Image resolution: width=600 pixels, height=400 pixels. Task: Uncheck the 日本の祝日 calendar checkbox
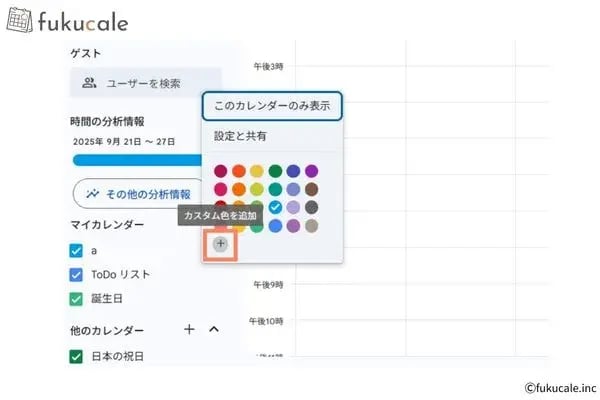pos(76,355)
